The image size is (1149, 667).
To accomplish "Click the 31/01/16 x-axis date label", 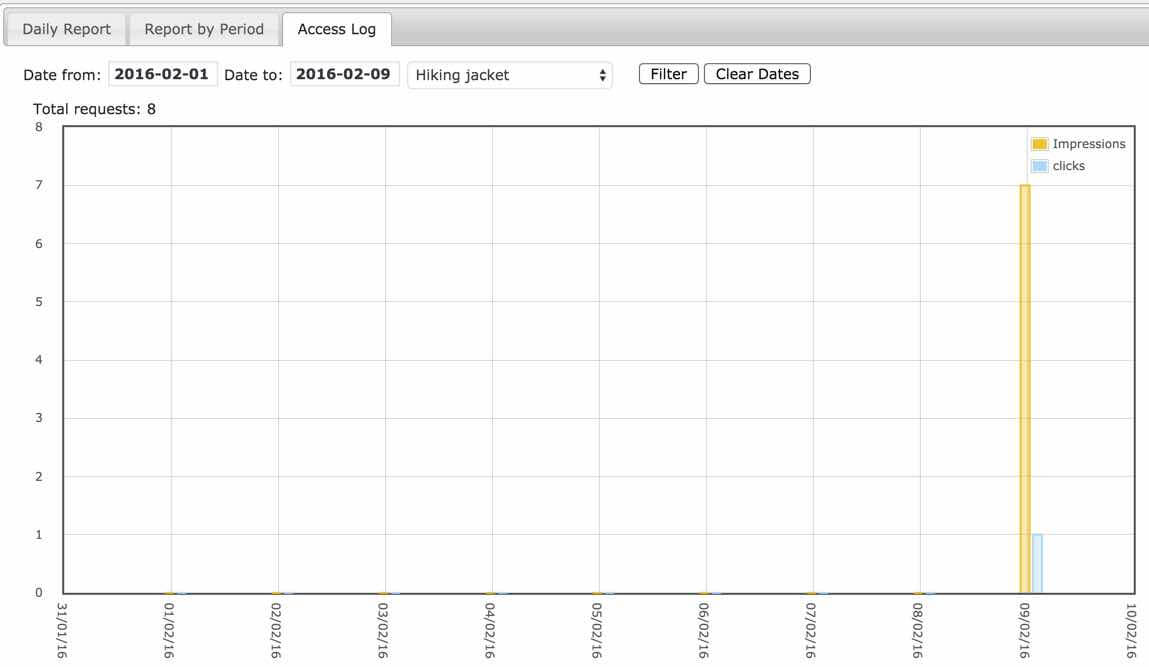I will (63, 629).
